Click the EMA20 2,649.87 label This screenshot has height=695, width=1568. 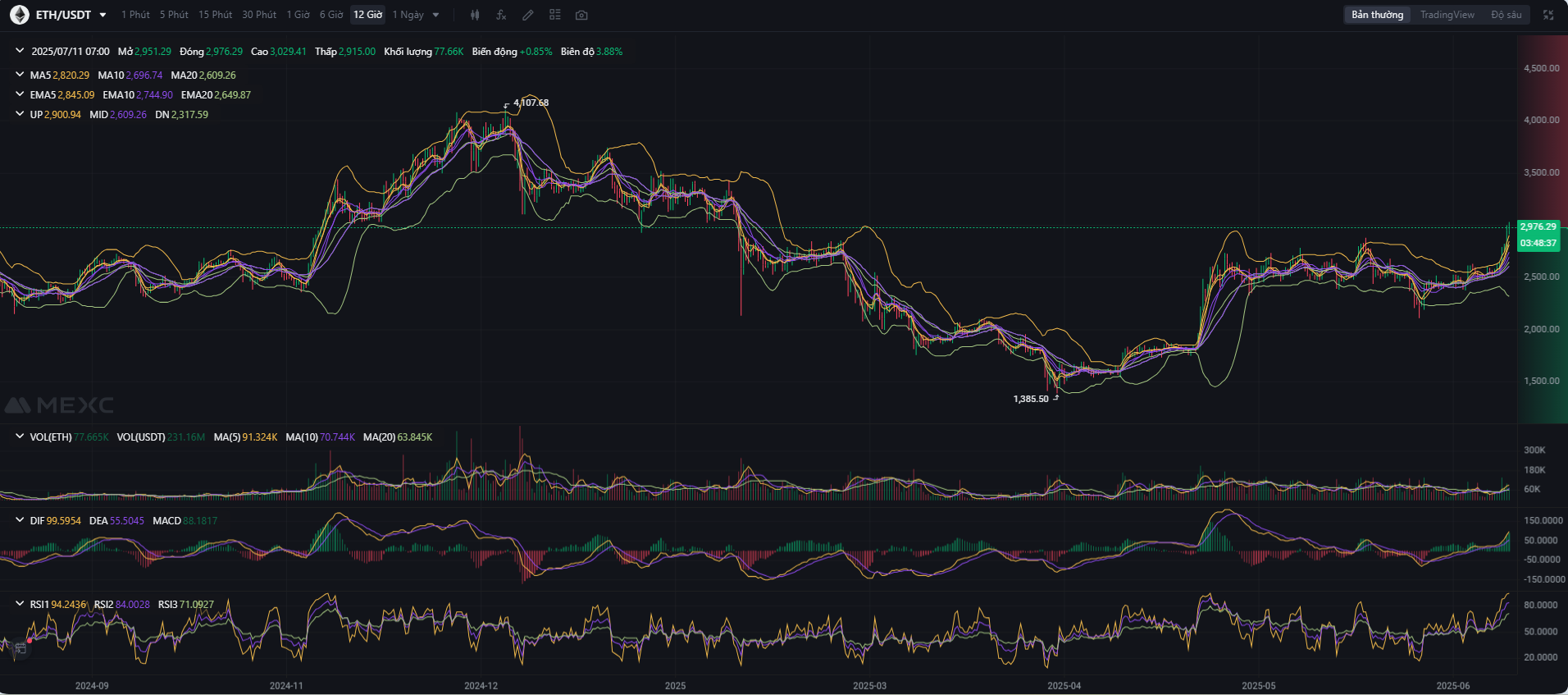216,94
